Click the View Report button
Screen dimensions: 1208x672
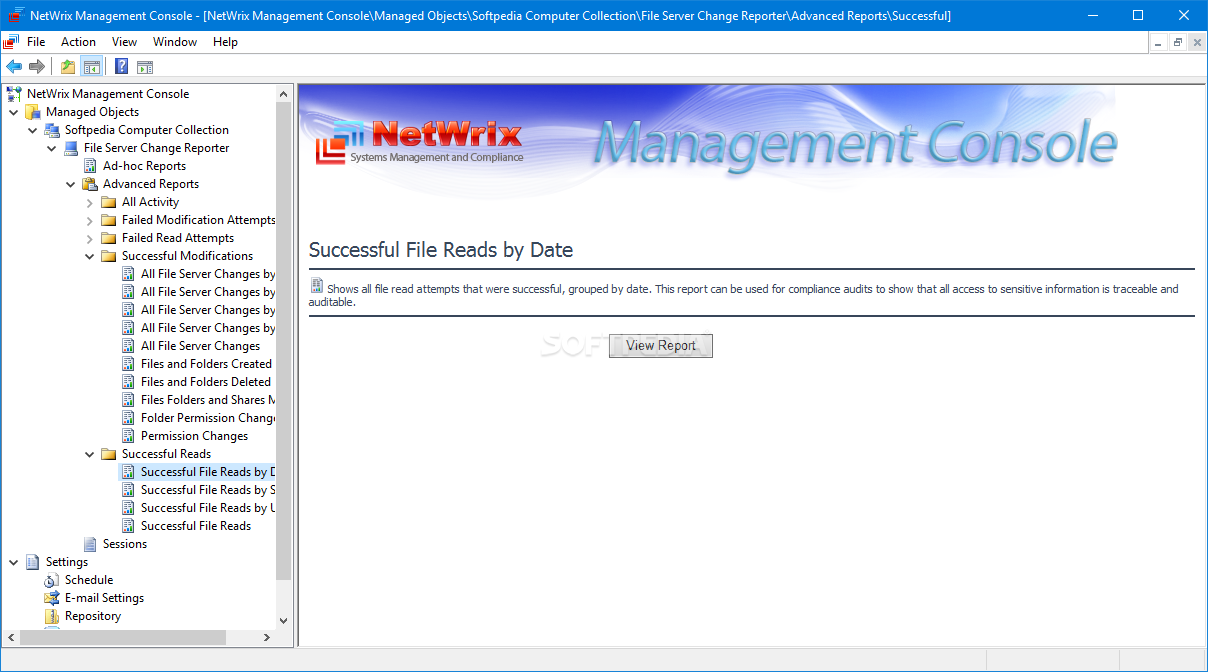click(661, 345)
